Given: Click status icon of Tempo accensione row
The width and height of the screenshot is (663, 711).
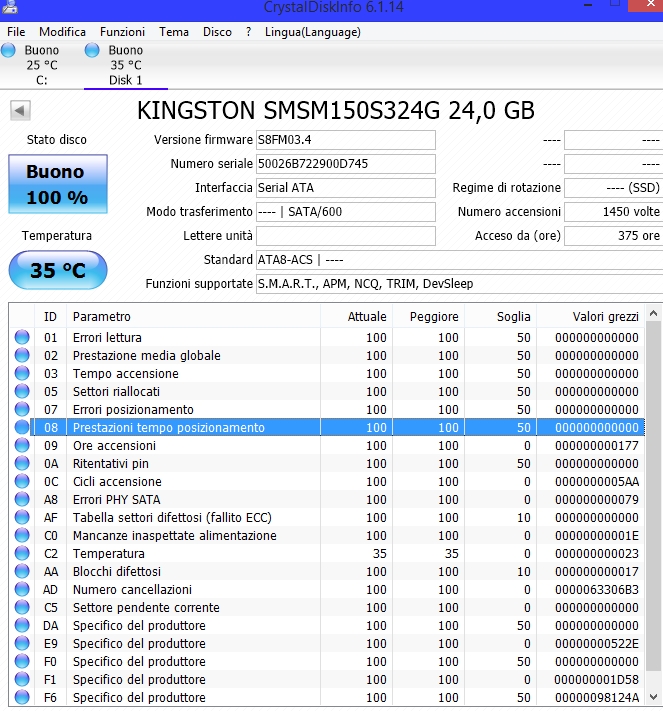Looking at the screenshot, I should 22,373.
